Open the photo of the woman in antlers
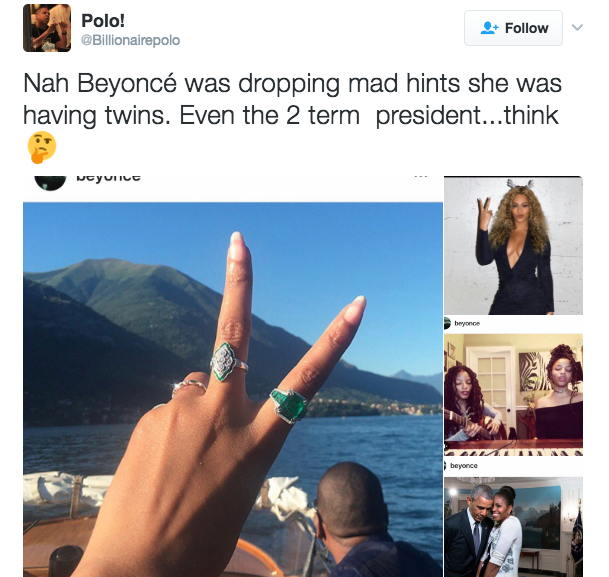 point(513,245)
